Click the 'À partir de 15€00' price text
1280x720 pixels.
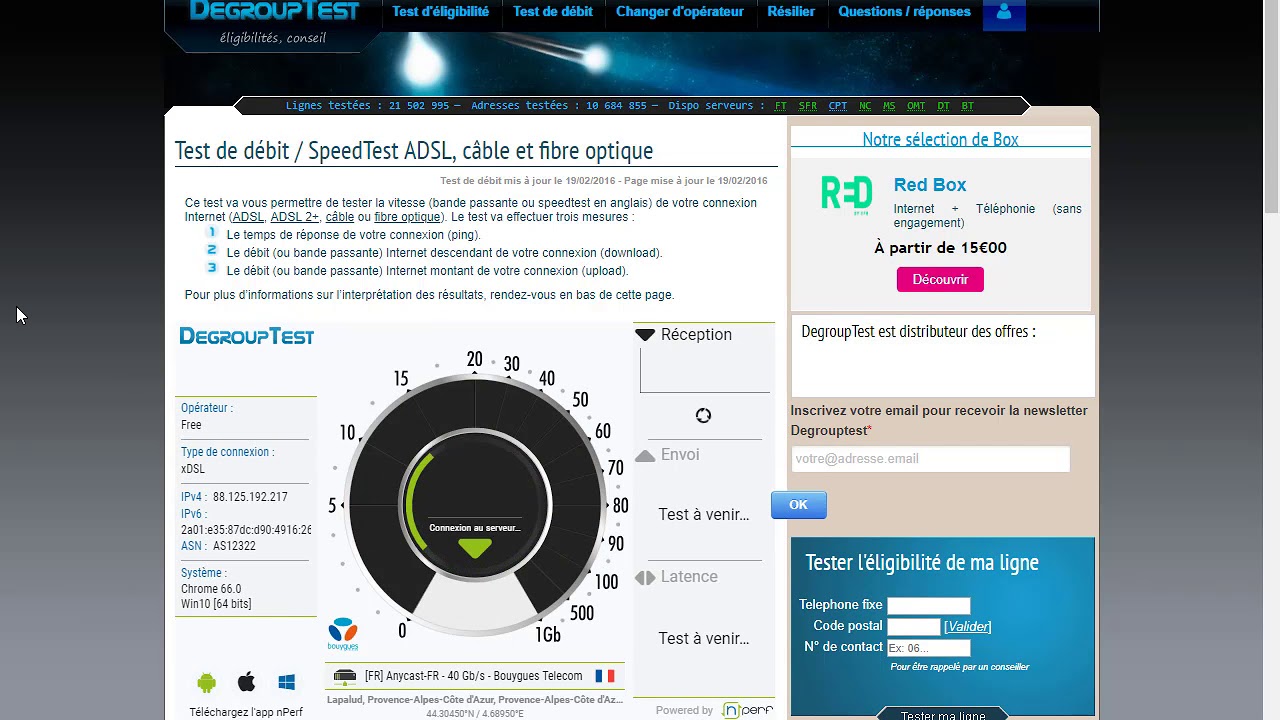[940, 248]
